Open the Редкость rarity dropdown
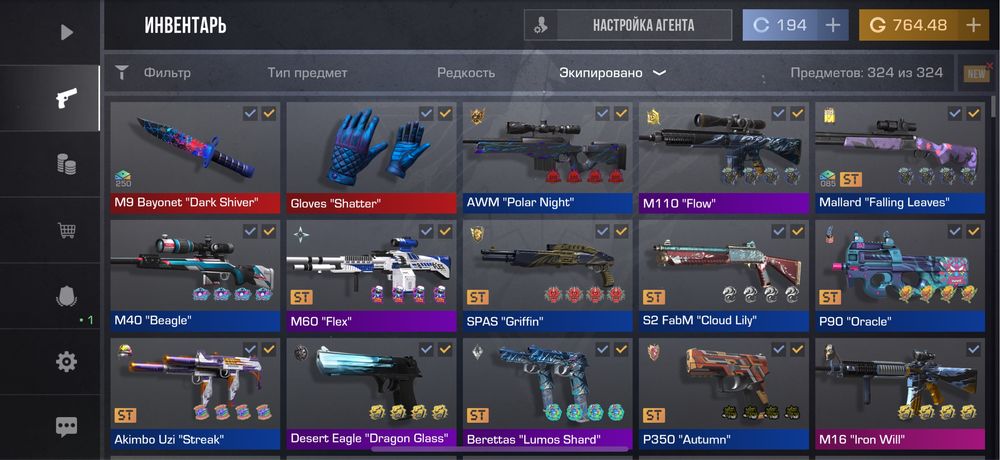The height and width of the screenshot is (460, 1000). [466, 73]
